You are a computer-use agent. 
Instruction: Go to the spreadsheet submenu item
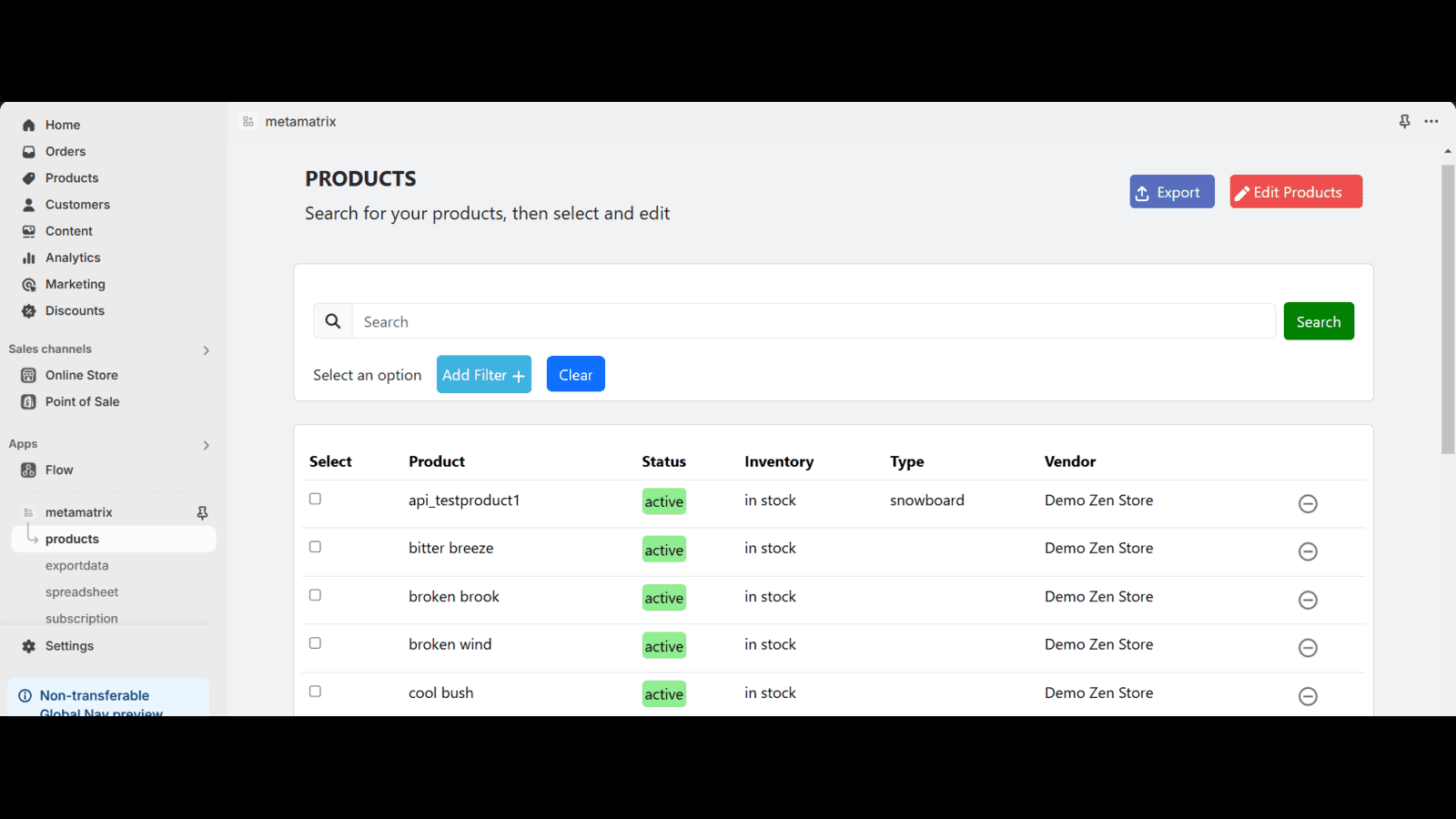click(x=82, y=592)
